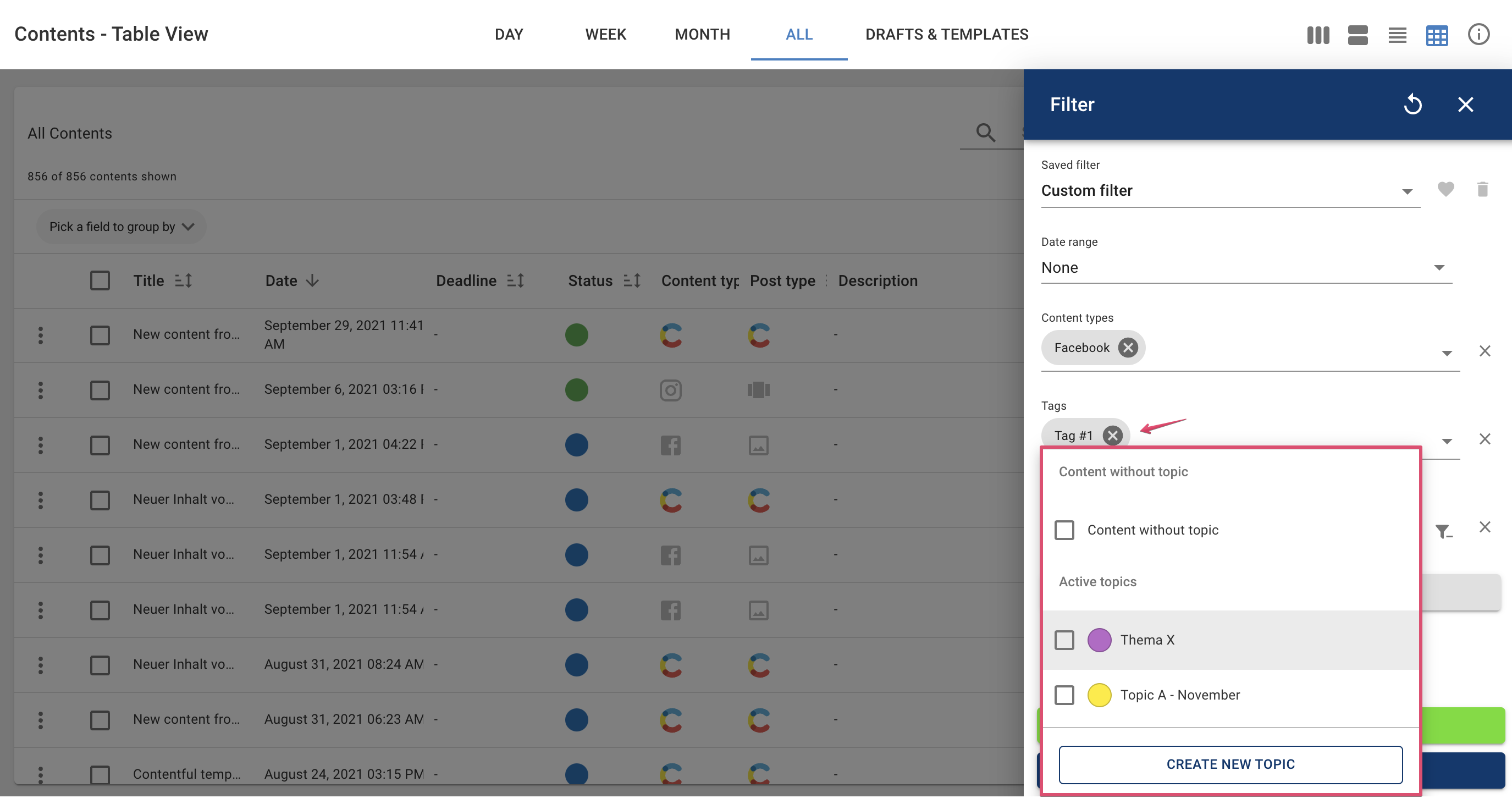The image size is (1512, 798).
Task: Click the Thema X purple color swatch
Action: click(1100, 640)
